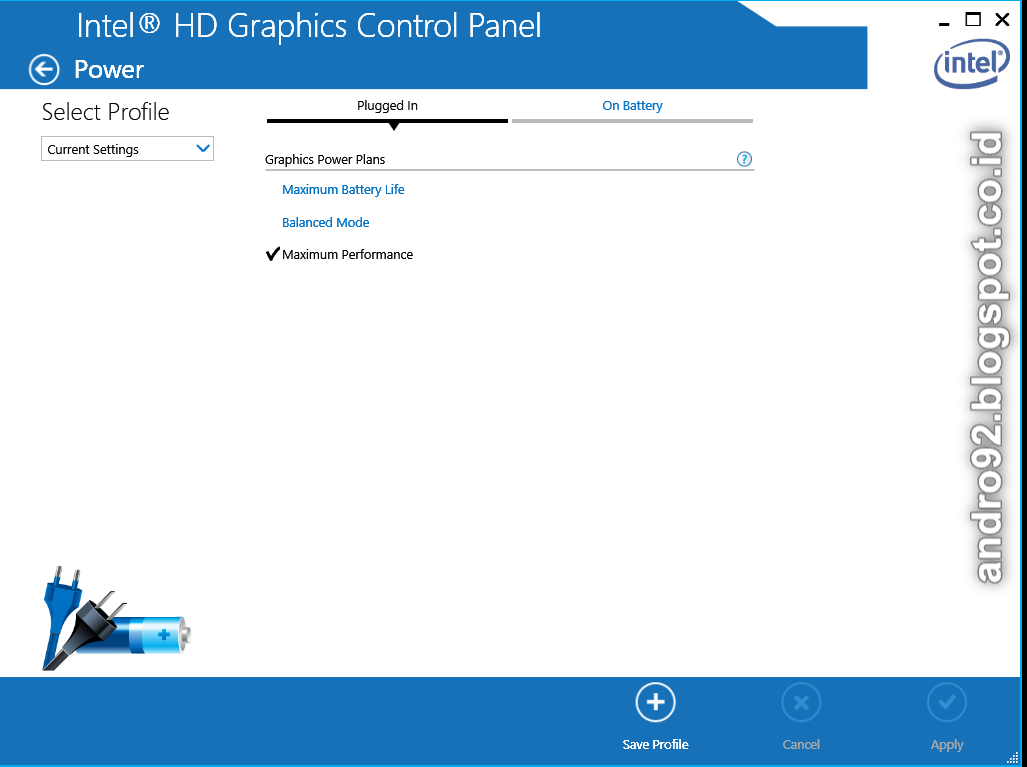The width and height of the screenshot is (1027, 767).
Task: Go back using the arrow beside Power
Action: tap(44, 69)
